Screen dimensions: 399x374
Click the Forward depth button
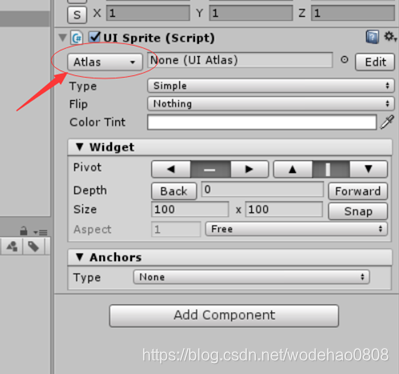358,191
